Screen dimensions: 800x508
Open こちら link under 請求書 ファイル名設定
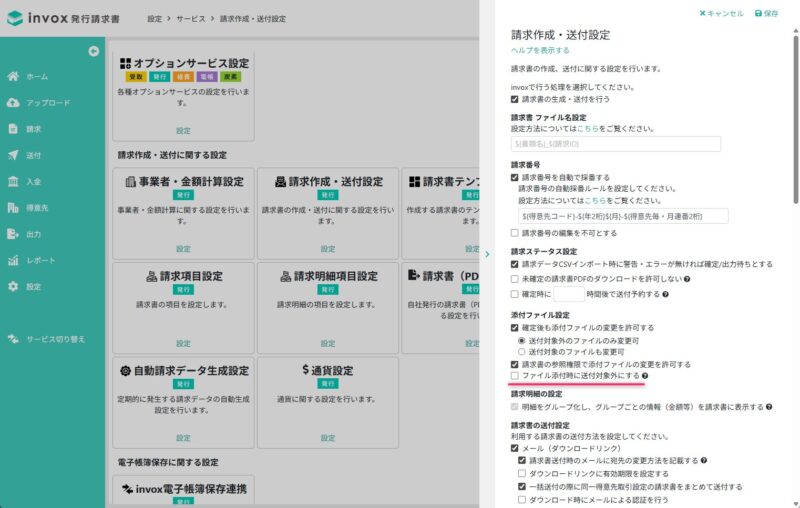click(588, 129)
